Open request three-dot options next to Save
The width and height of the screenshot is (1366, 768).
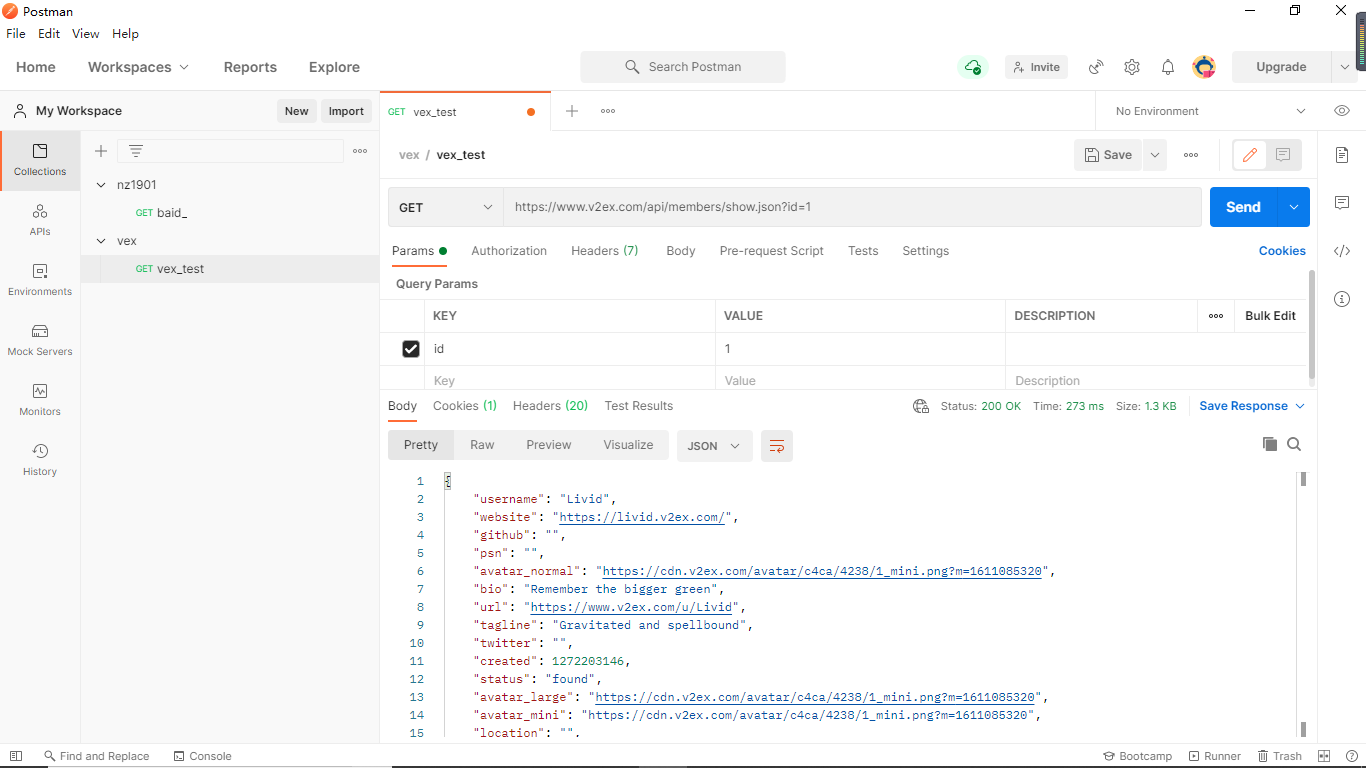[1191, 155]
